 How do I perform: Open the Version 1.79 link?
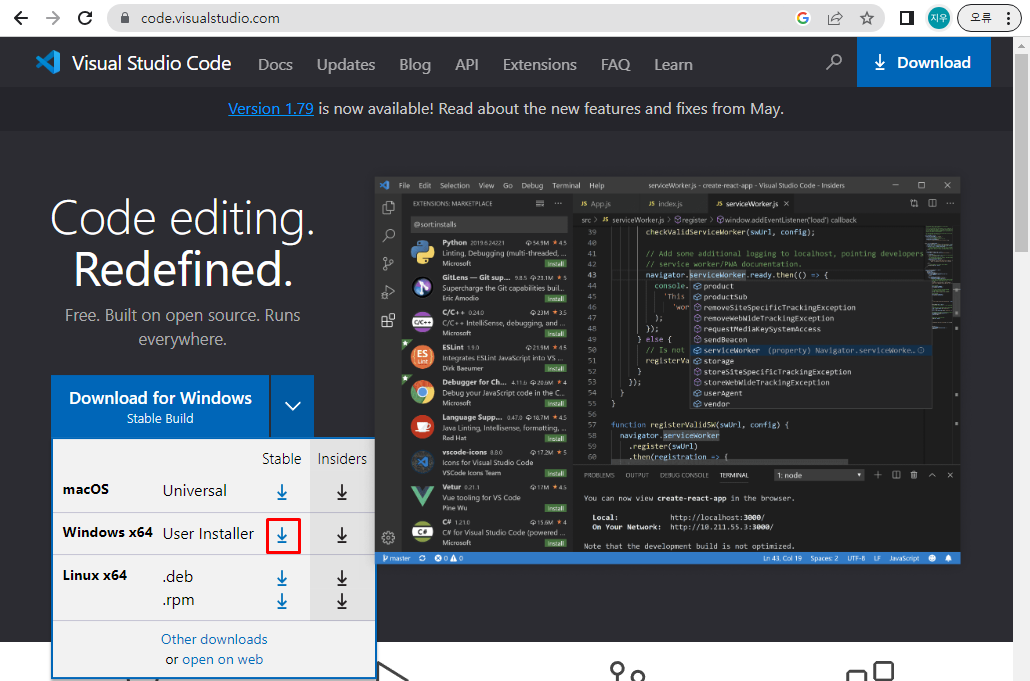(271, 108)
